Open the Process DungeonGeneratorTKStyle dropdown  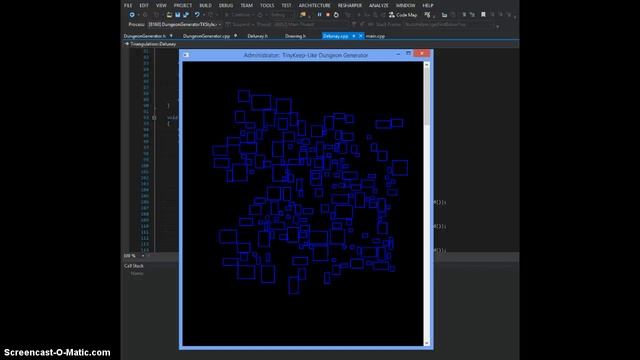click(184, 24)
